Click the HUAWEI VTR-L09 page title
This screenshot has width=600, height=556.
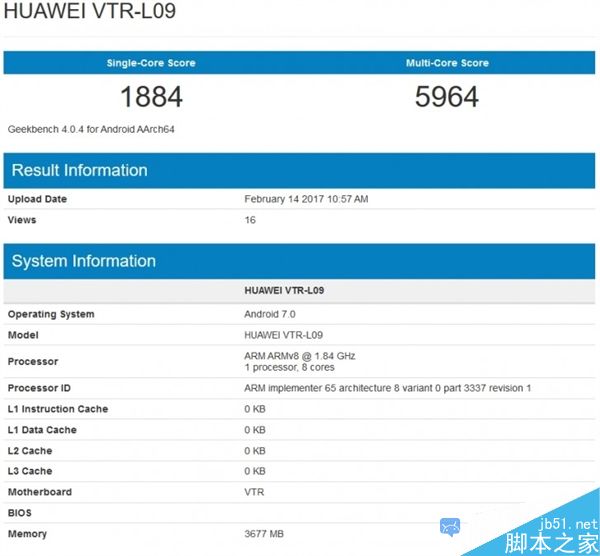(89, 10)
